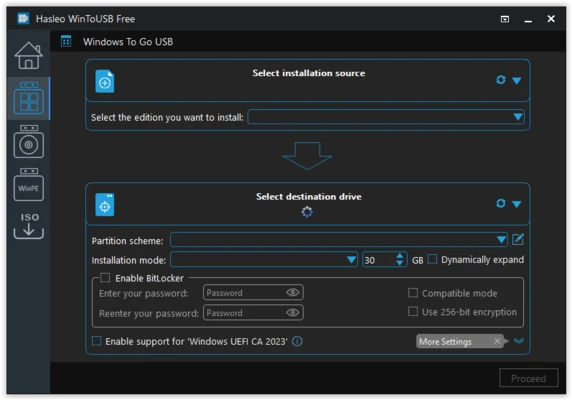Open the WinPE USB creator sidebar icon

pyautogui.click(x=28, y=185)
